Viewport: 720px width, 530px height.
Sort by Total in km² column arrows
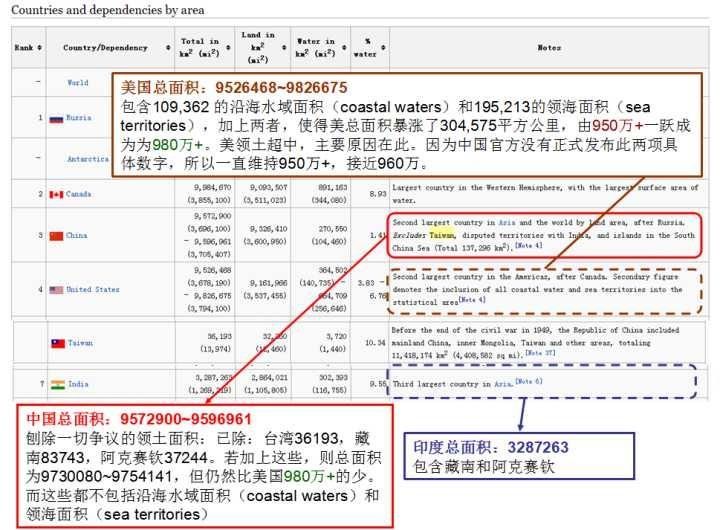point(228,48)
